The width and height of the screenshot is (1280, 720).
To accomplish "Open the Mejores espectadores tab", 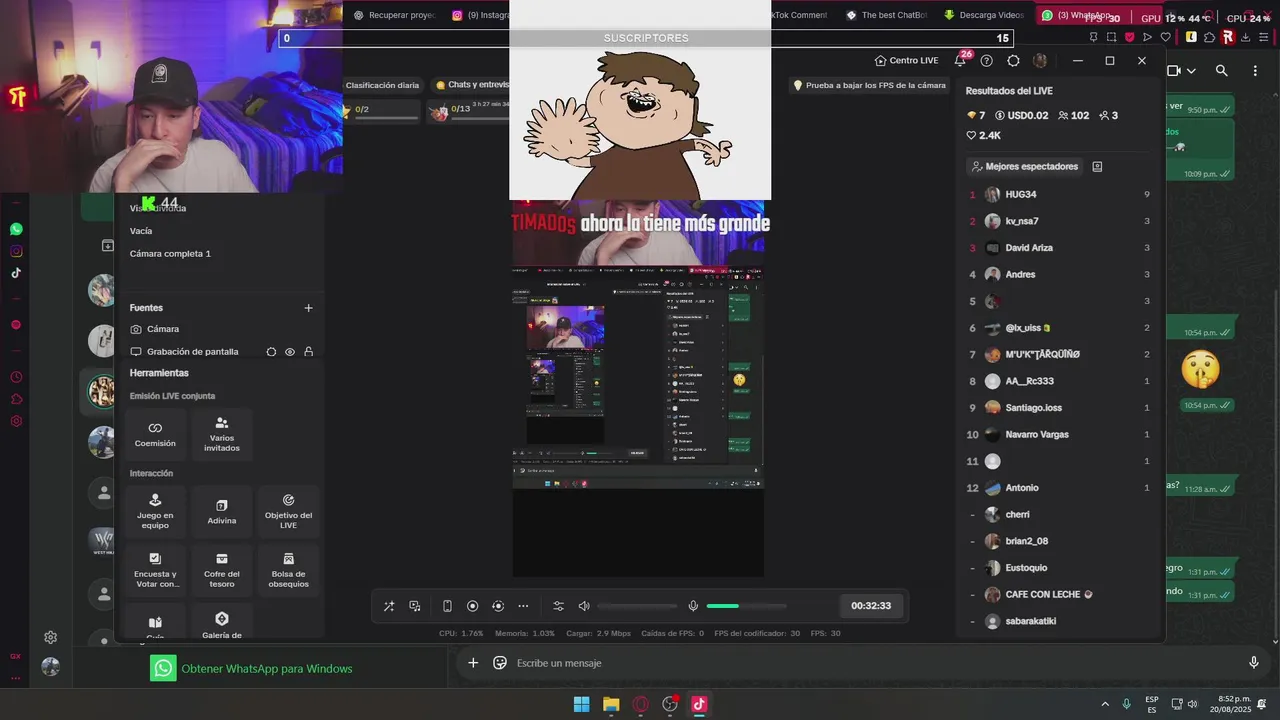I will pos(1024,166).
